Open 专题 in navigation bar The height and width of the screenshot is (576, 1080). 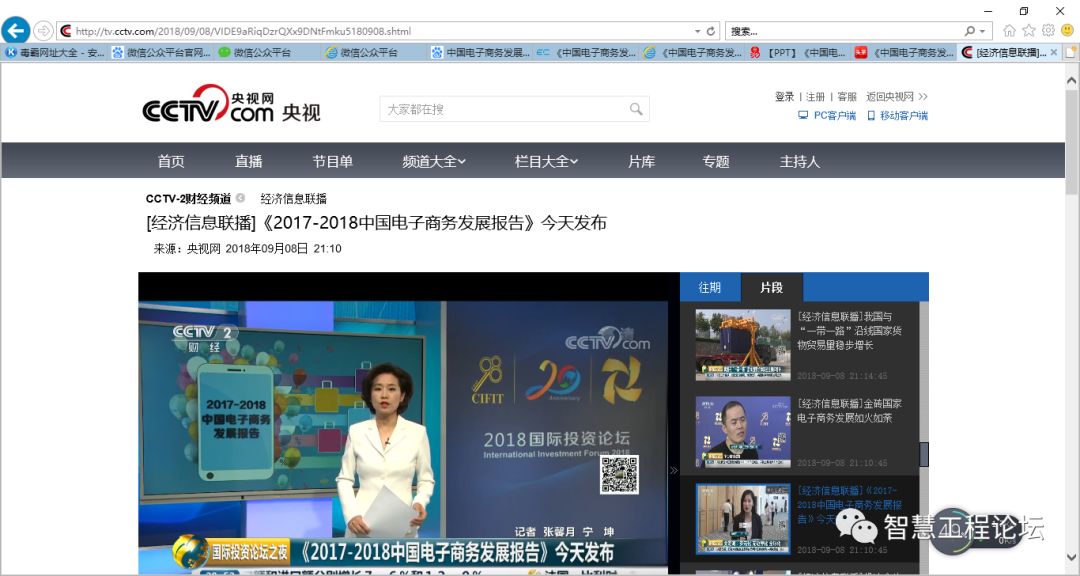point(716,161)
